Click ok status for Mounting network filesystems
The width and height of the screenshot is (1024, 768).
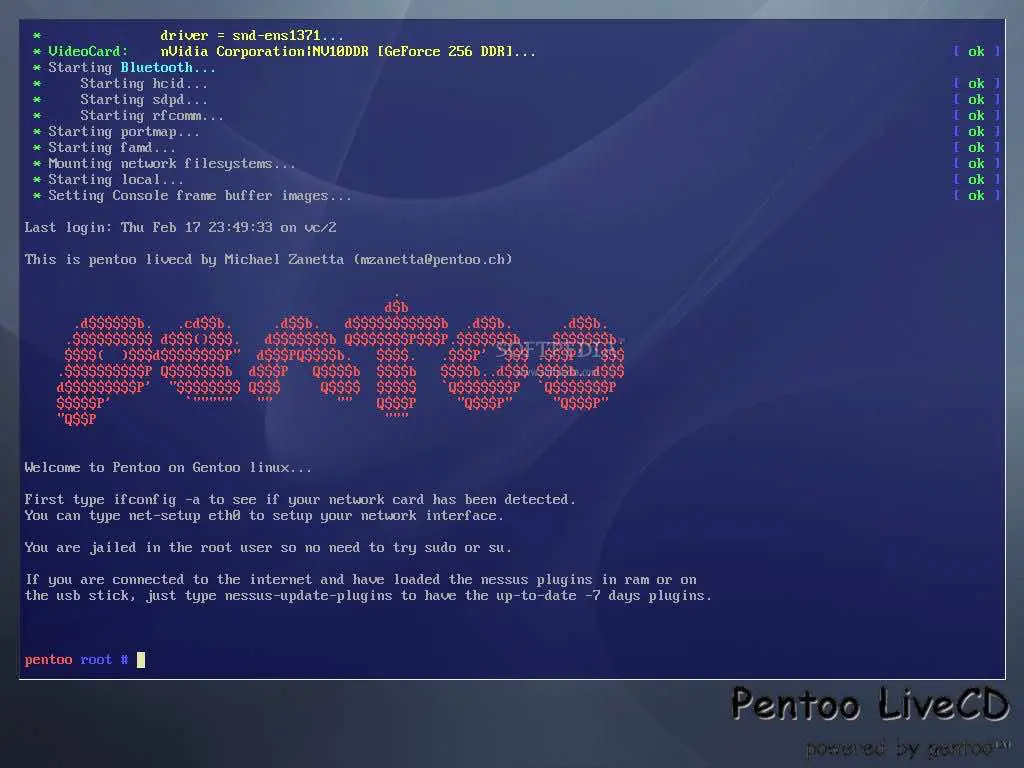click(x=976, y=163)
